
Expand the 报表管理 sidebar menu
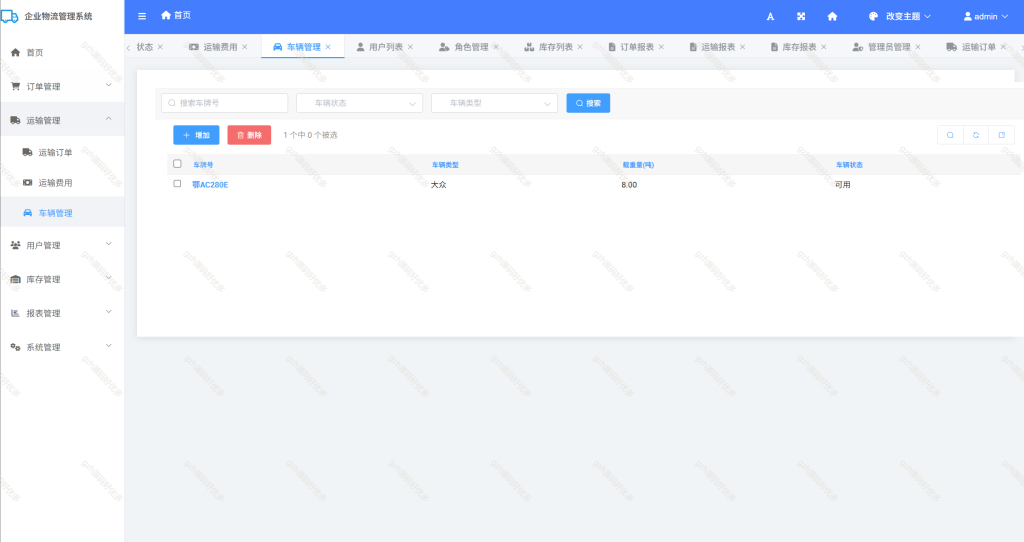coord(62,313)
